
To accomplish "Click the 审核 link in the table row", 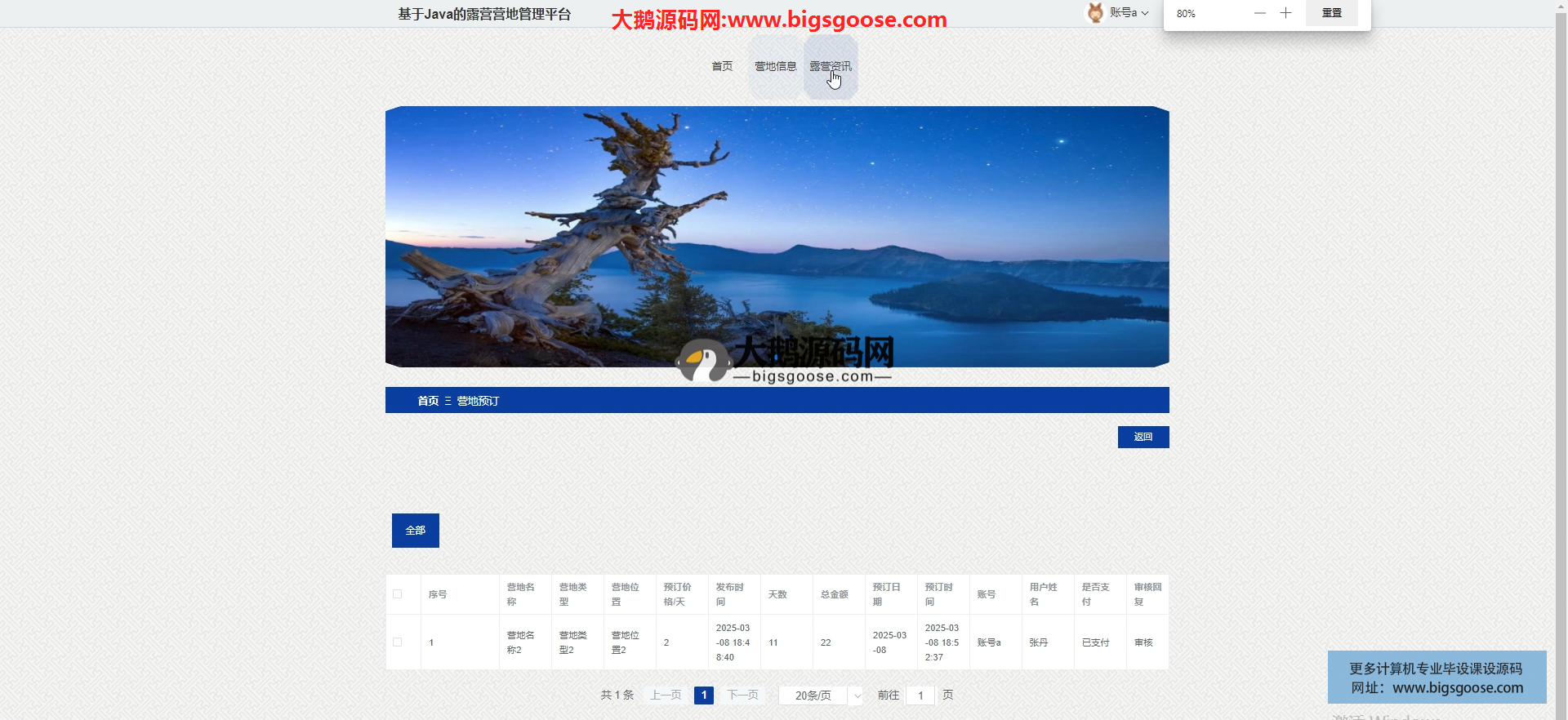I will [1143, 642].
